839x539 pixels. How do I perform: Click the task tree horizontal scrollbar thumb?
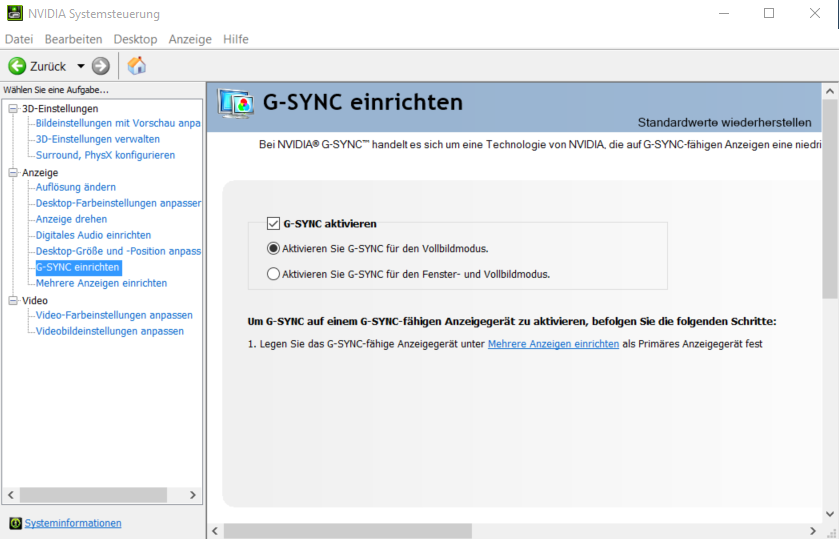(93, 495)
